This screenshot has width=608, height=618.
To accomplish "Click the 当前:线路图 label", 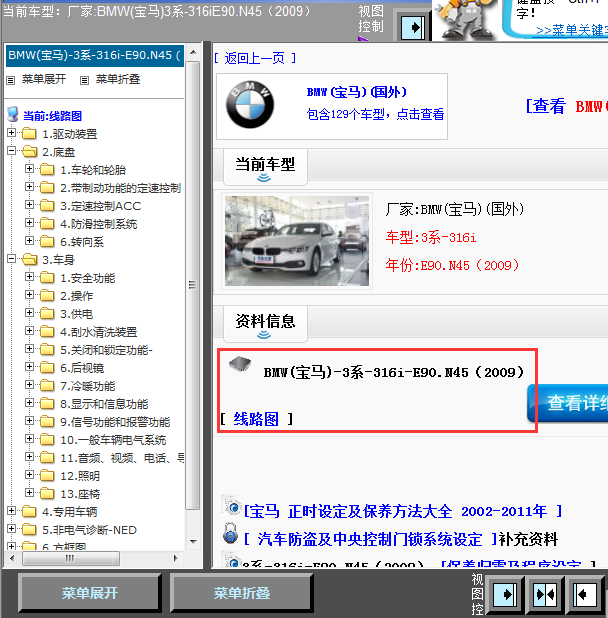I will point(52,116).
